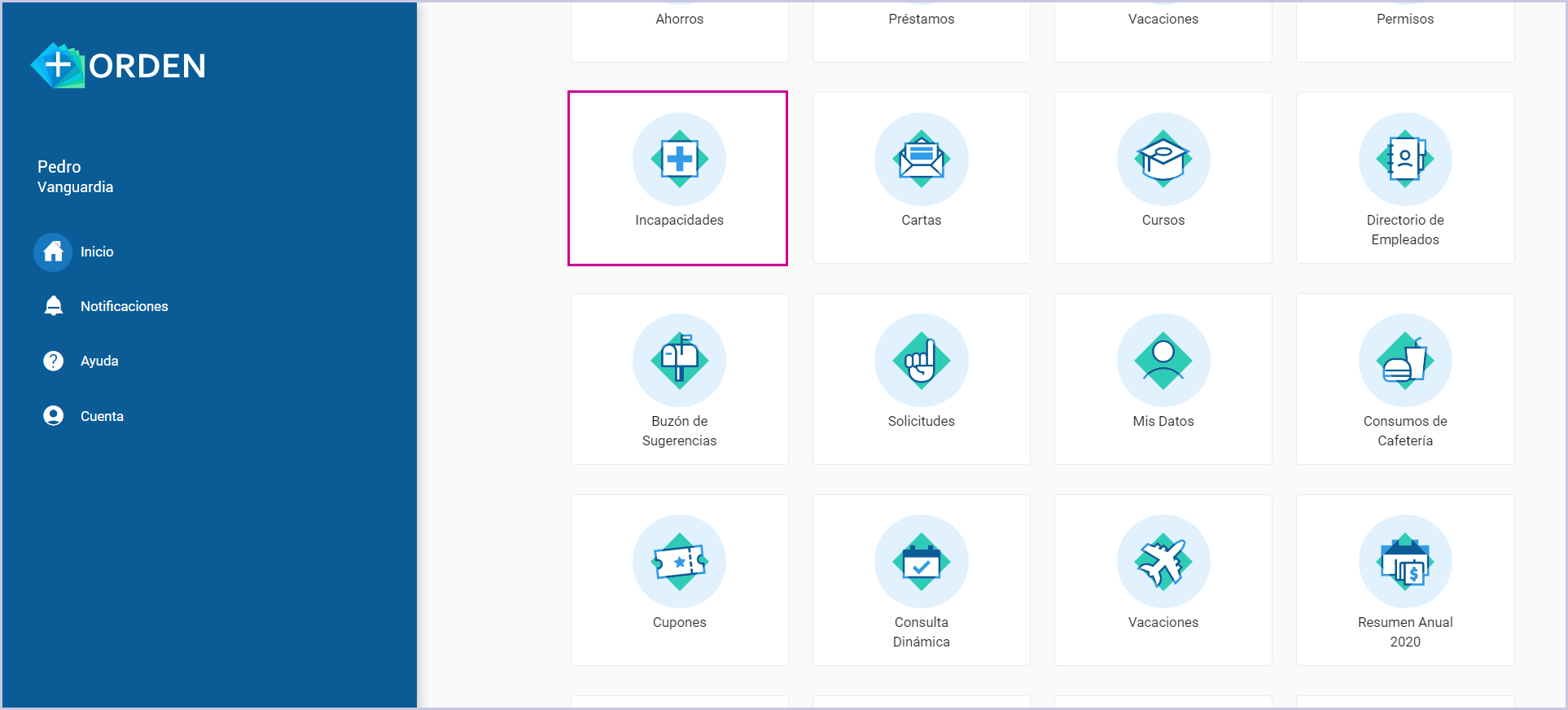Click the Ayuda sidebar item
This screenshot has width=1568, height=710.
pyautogui.click(x=99, y=361)
